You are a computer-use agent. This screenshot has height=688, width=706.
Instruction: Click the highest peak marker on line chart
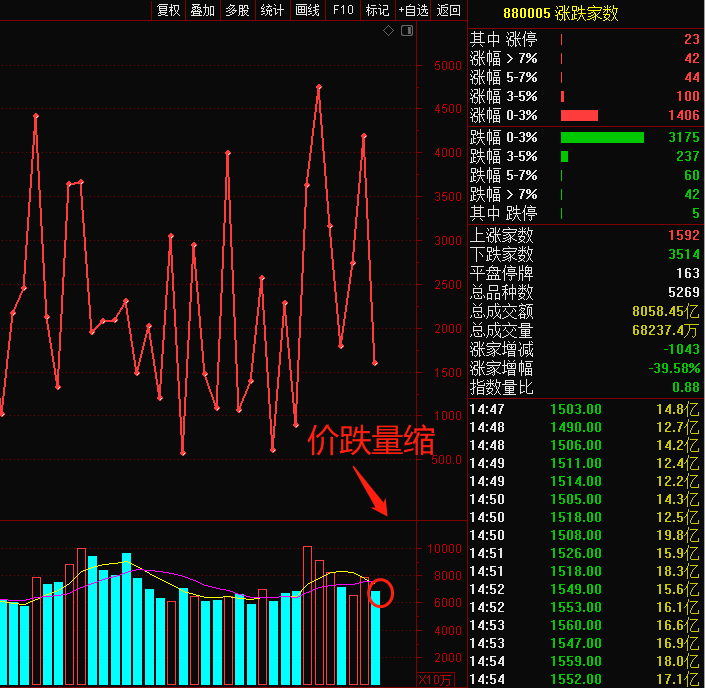point(319,86)
